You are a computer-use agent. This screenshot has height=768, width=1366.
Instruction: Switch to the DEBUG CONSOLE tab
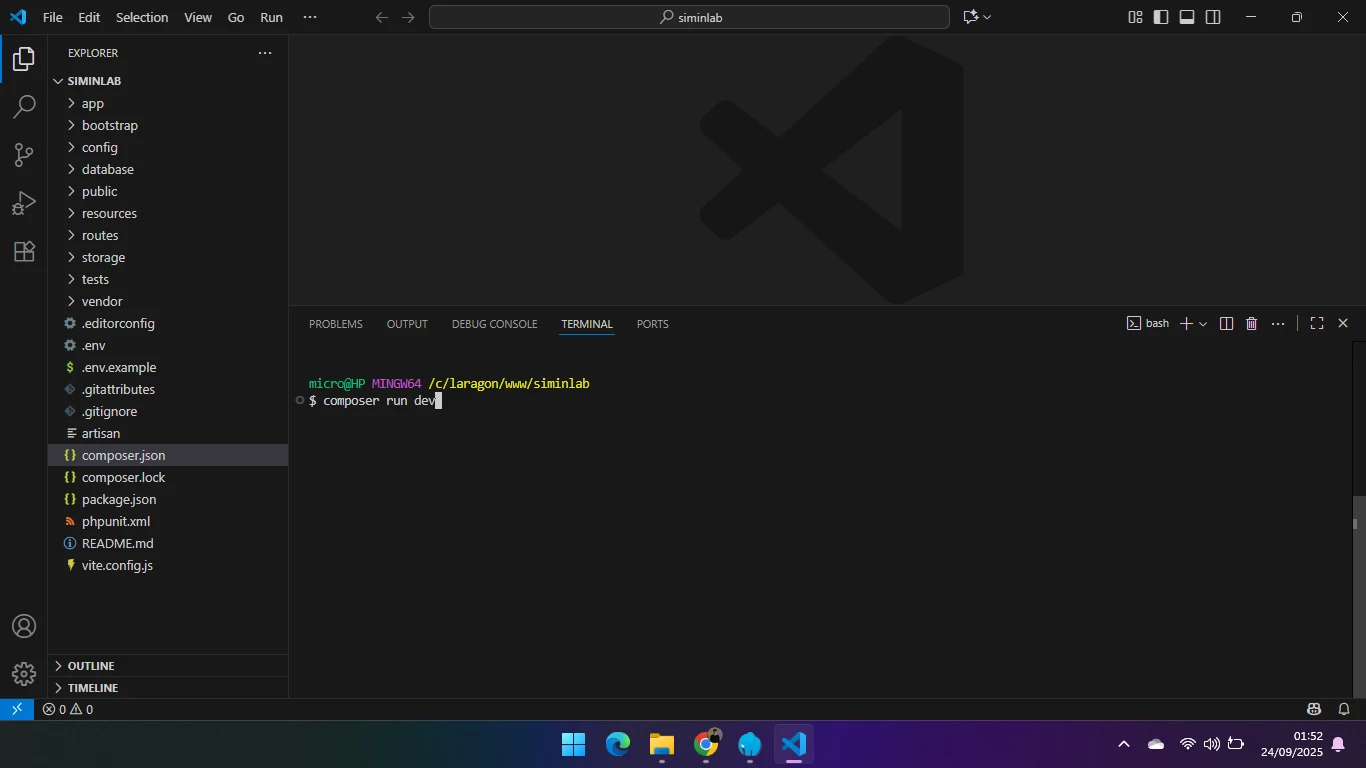click(494, 324)
